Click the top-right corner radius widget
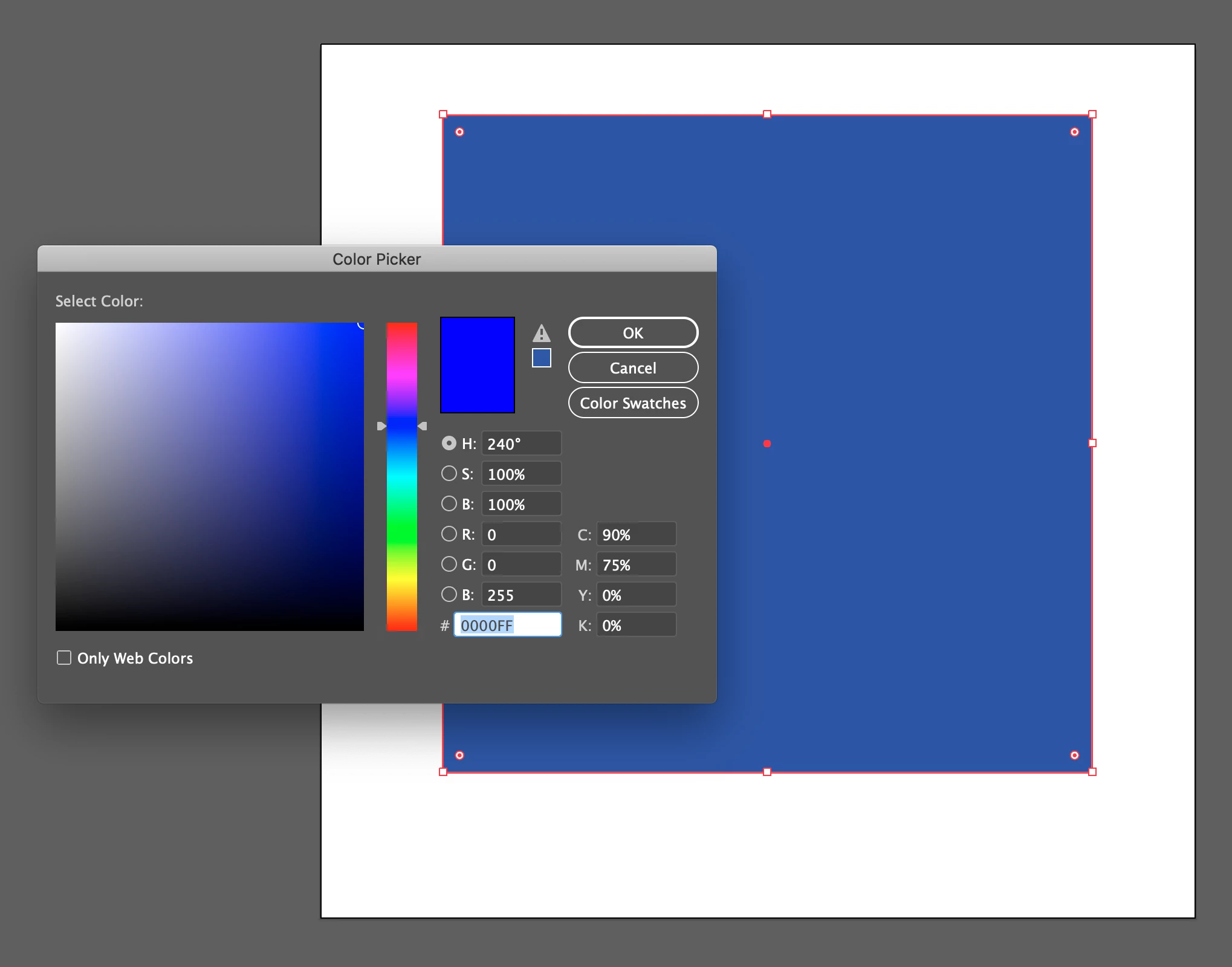1232x967 pixels. click(x=1074, y=132)
